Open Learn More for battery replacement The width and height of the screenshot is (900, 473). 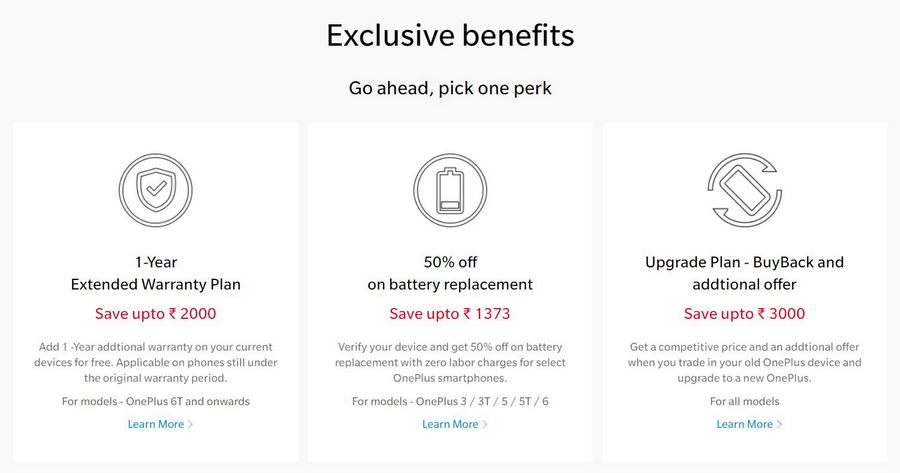tap(450, 424)
